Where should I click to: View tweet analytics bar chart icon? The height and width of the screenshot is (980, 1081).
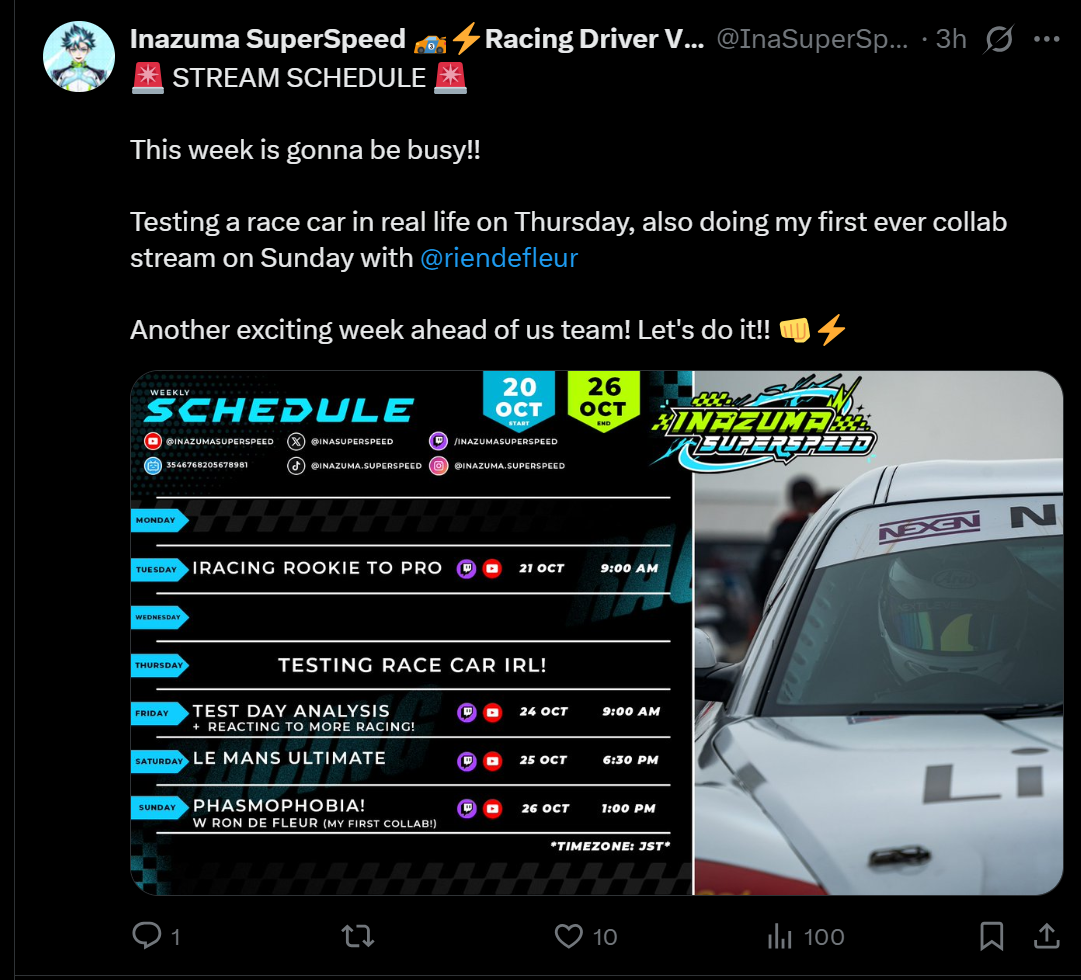780,936
